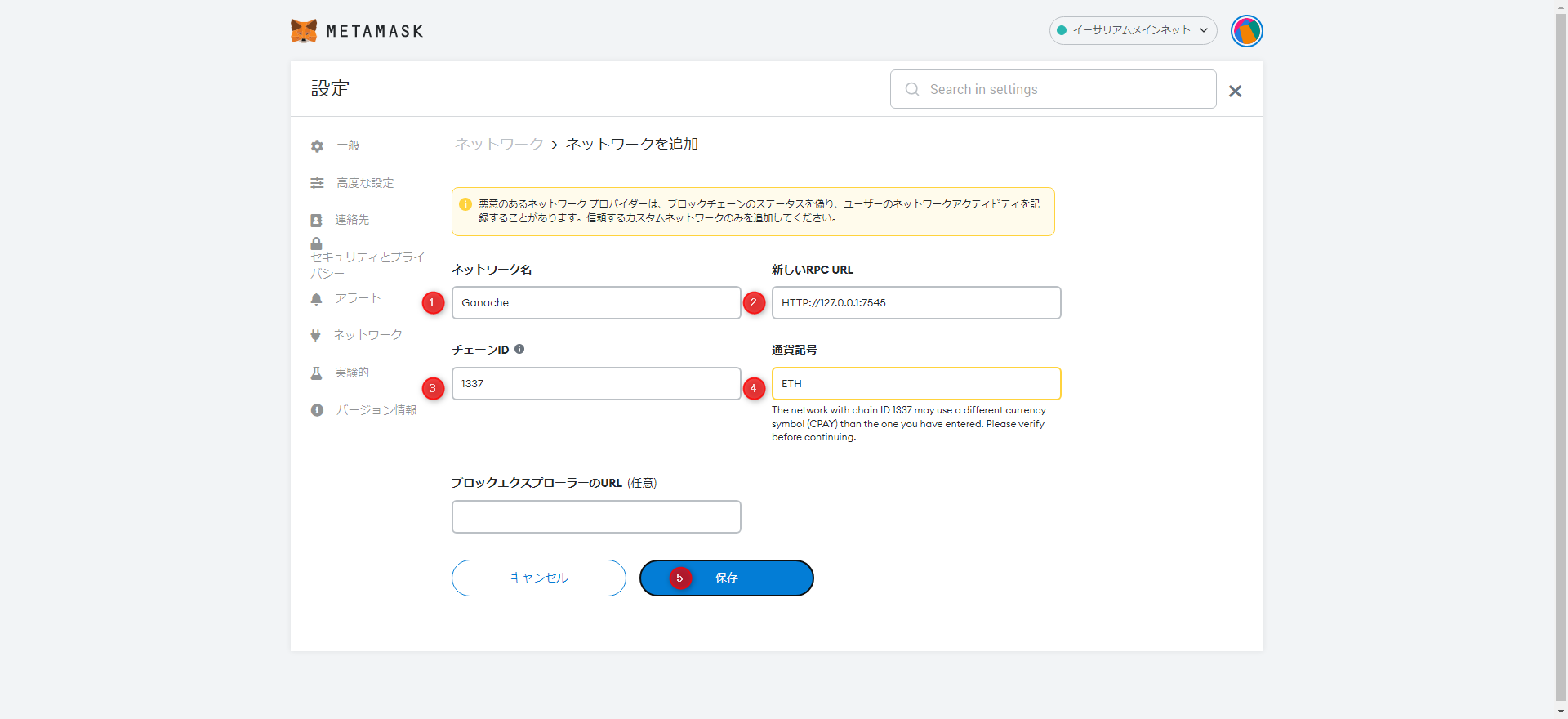Click the General settings gear icon
This screenshot has width=1568, height=719.
317,146
